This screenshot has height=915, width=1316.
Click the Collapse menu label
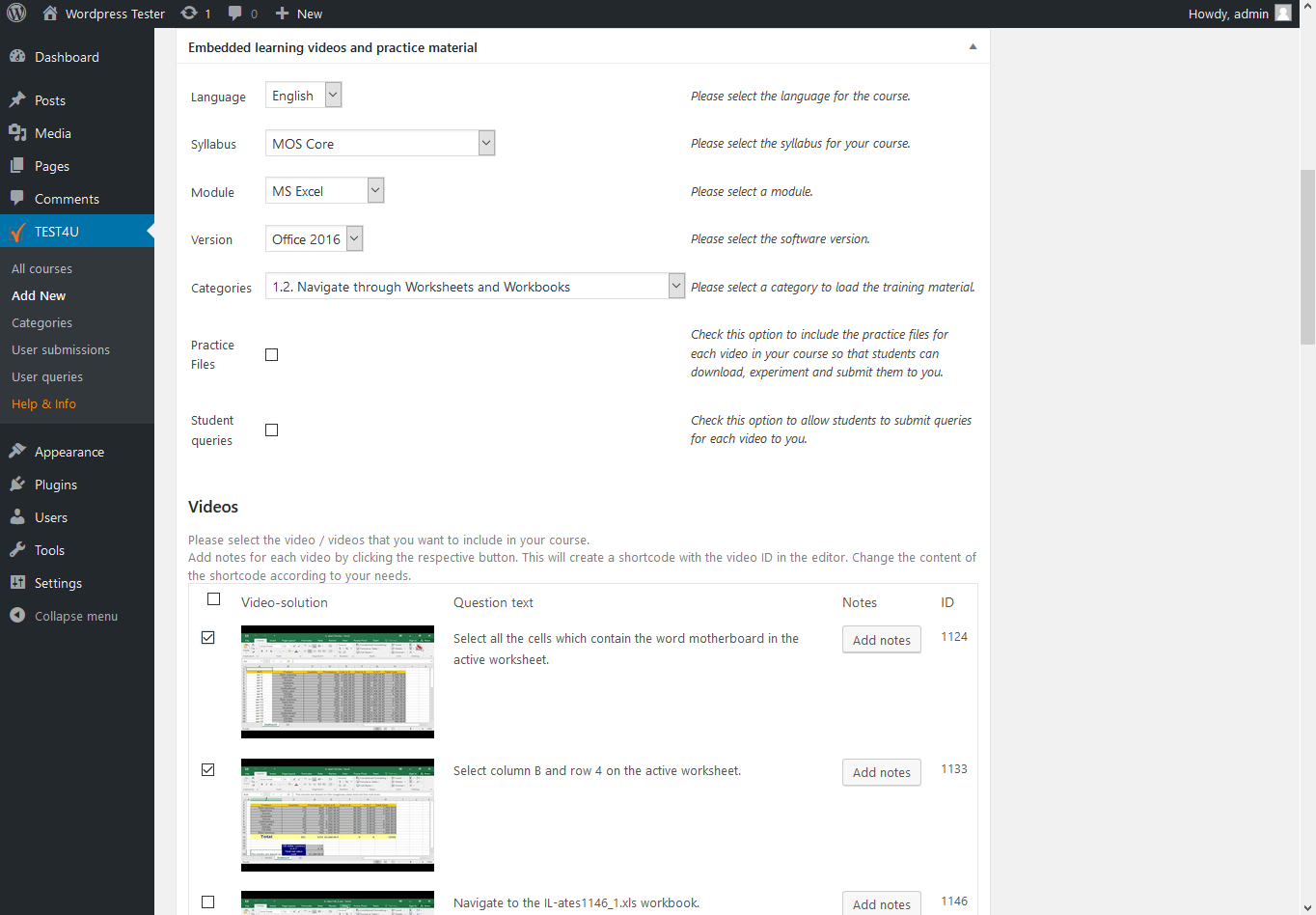pyautogui.click(x=76, y=616)
